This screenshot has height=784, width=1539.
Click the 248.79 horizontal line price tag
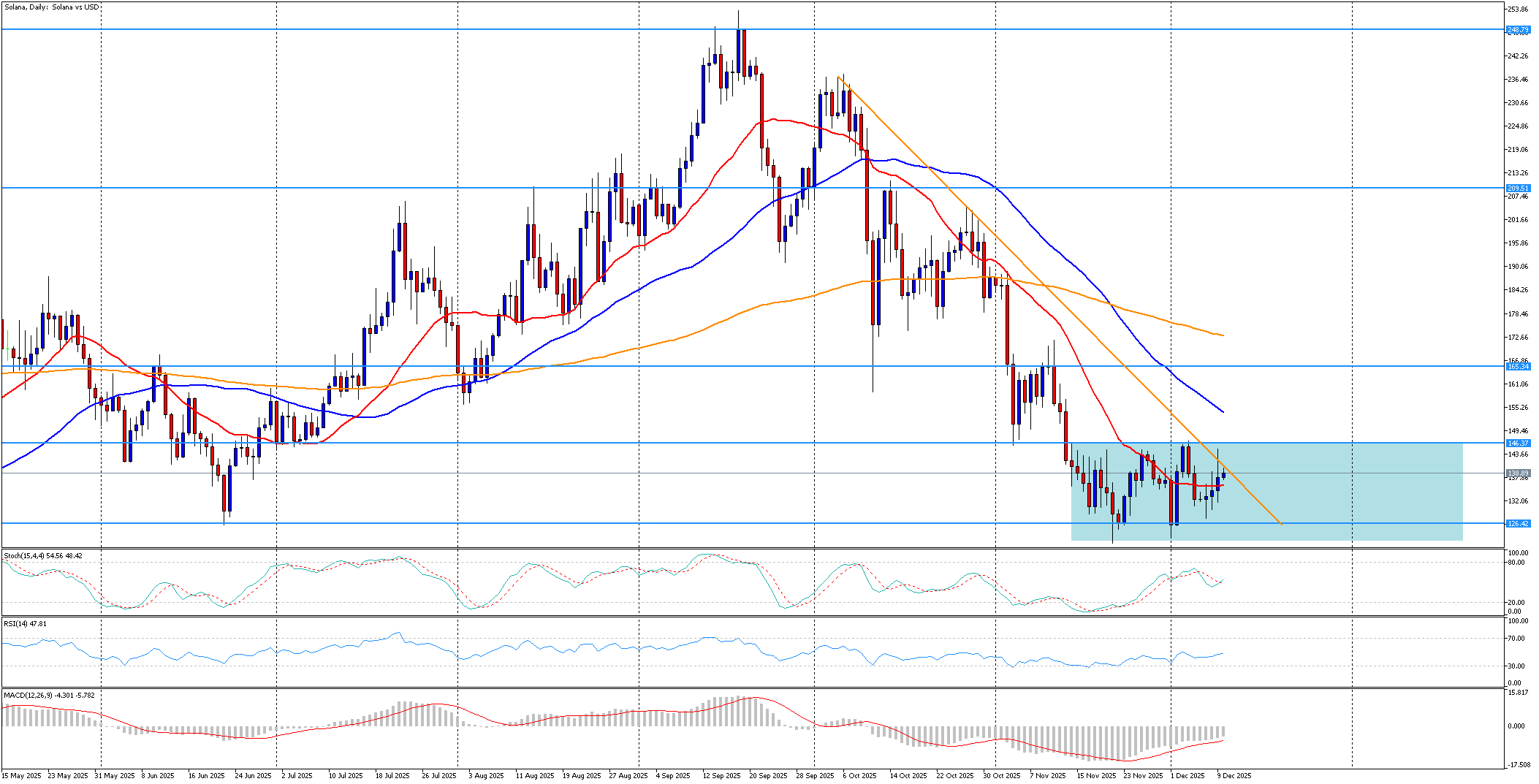pos(1518,30)
